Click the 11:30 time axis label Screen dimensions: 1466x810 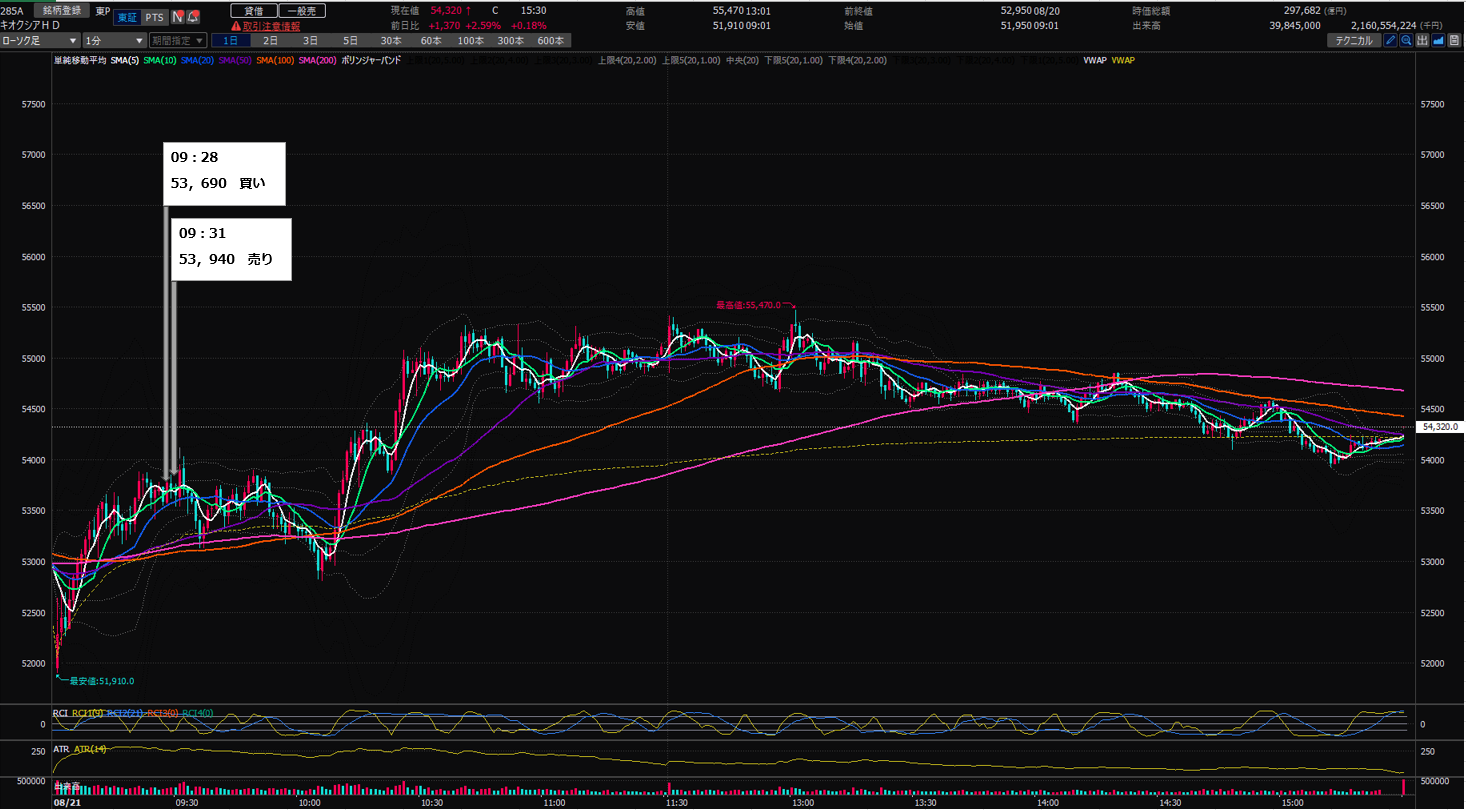[678, 802]
